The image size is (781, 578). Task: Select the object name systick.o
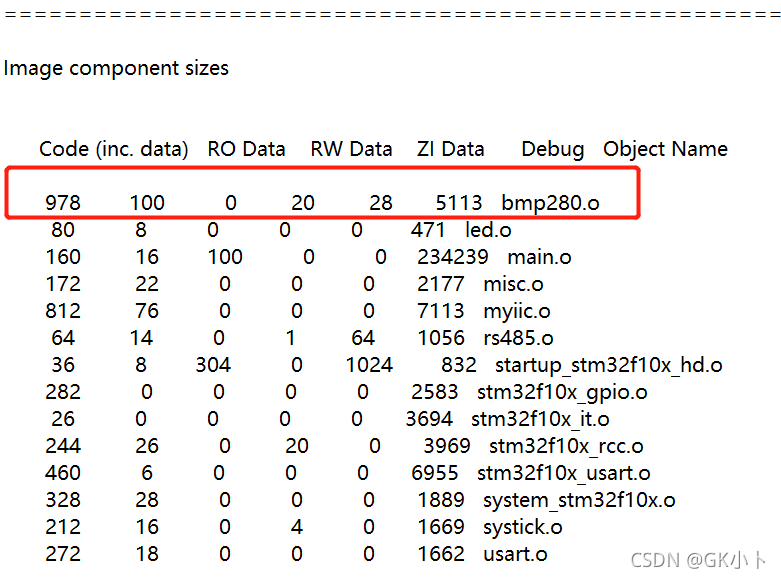coord(523,527)
